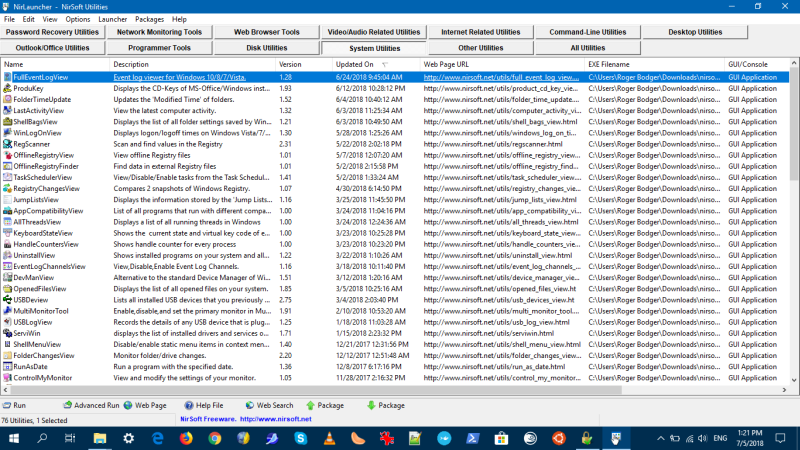Click the www.nirsoft.net link in the status bar
Image resolution: width=800 pixels, height=450 pixels.
tap(275, 419)
